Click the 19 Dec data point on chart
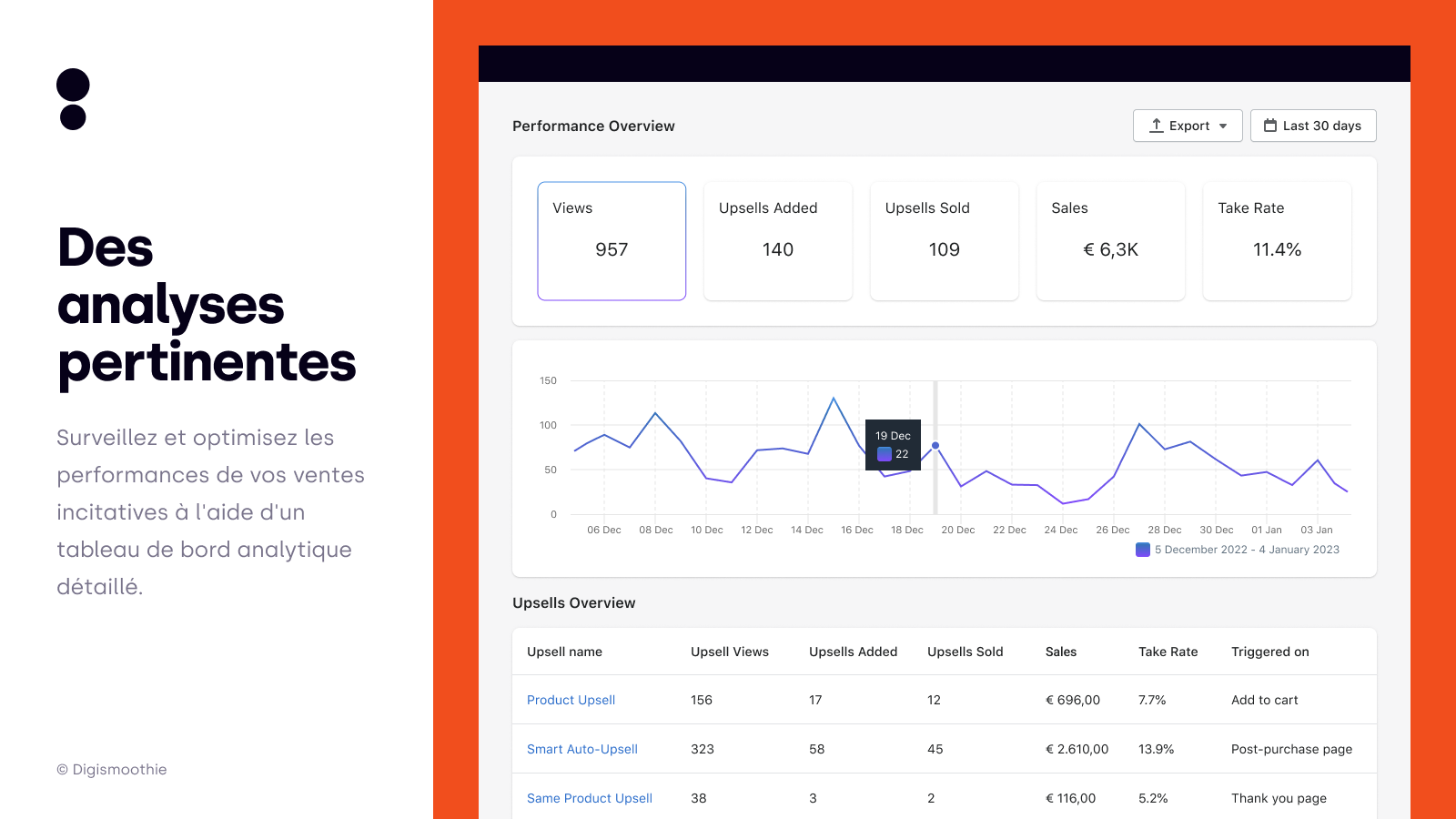1456x819 pixels. (x=935, y=446)
